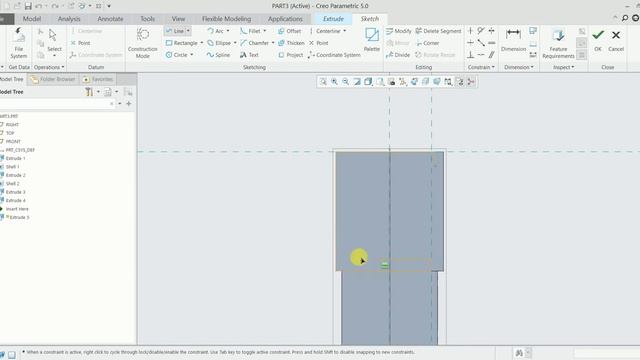Open the sketcher Palette
This screenshot has width=640, height=360.
(x=372, y=40)
